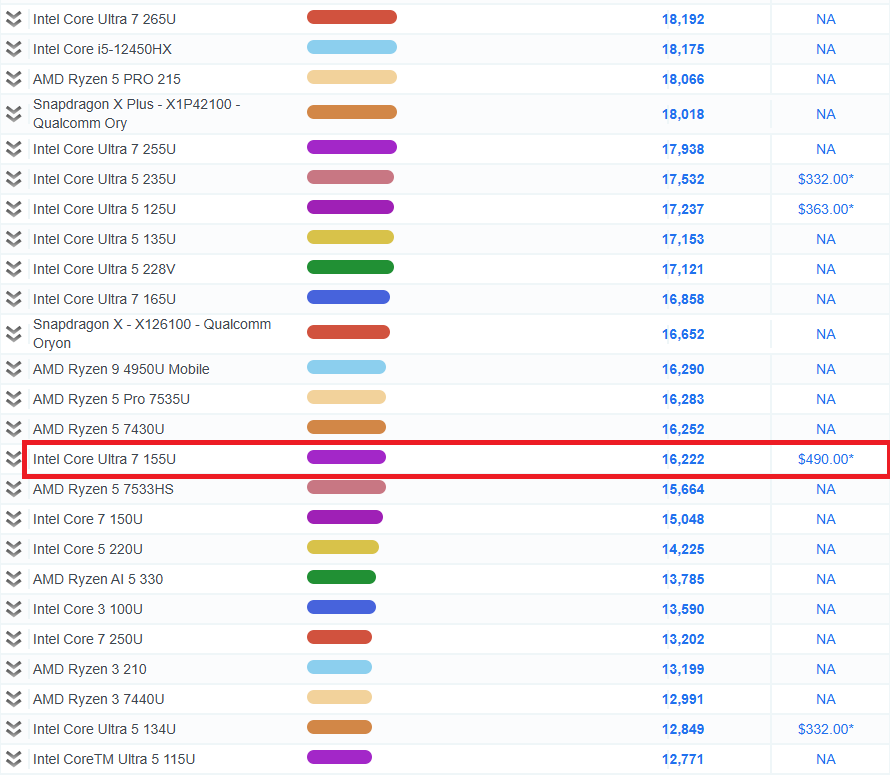Expand Intel Core Ultra 5 235U chevron
The image size is (890, 775).
coord(14,179)
